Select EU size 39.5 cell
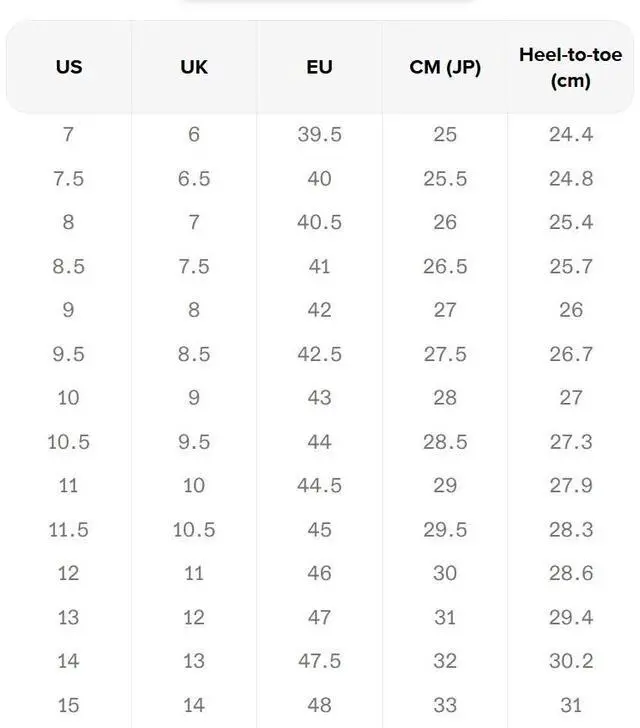Screen dimensions: 640x728 (x=319, y=134)
